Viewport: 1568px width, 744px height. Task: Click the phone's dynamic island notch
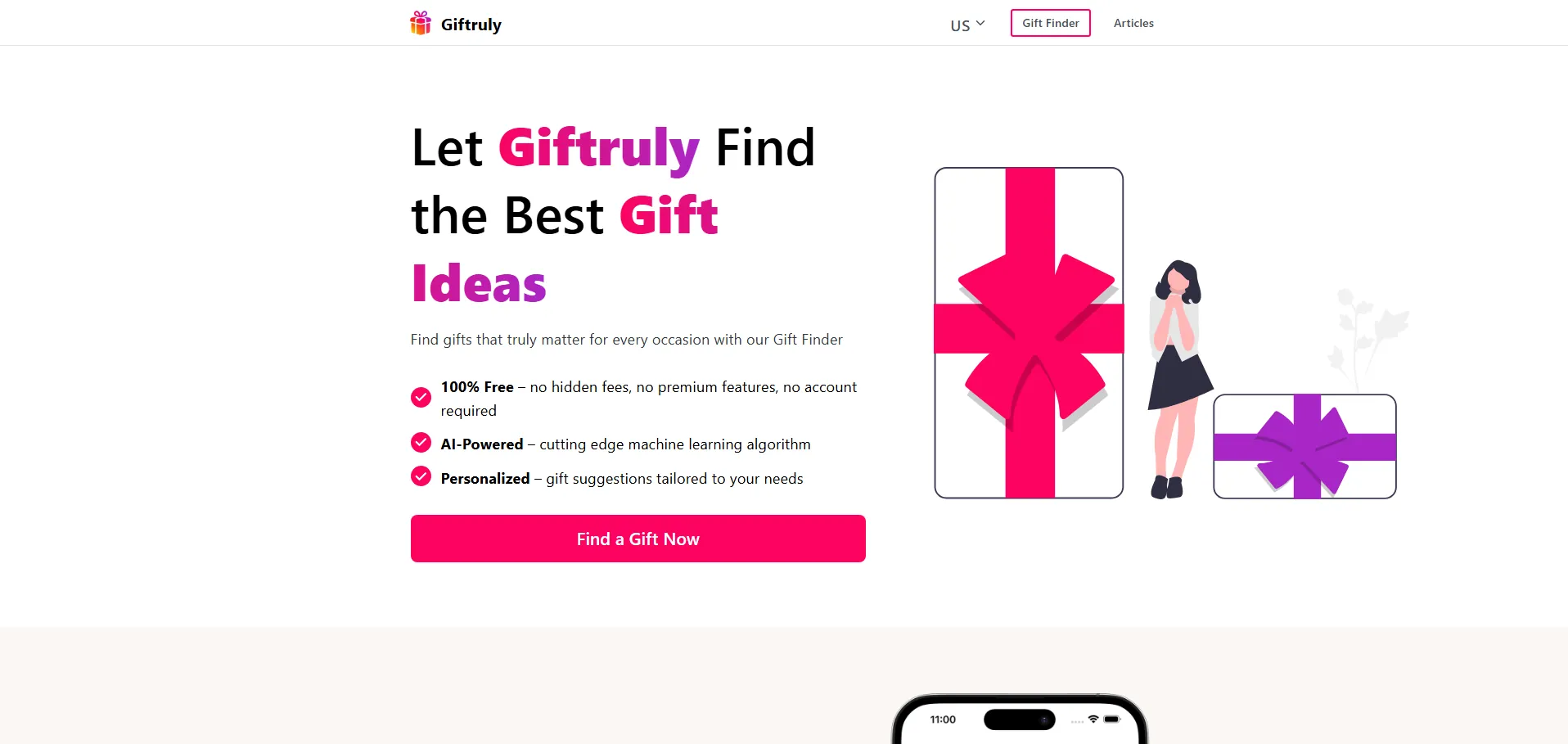[x=1020, y=719]
